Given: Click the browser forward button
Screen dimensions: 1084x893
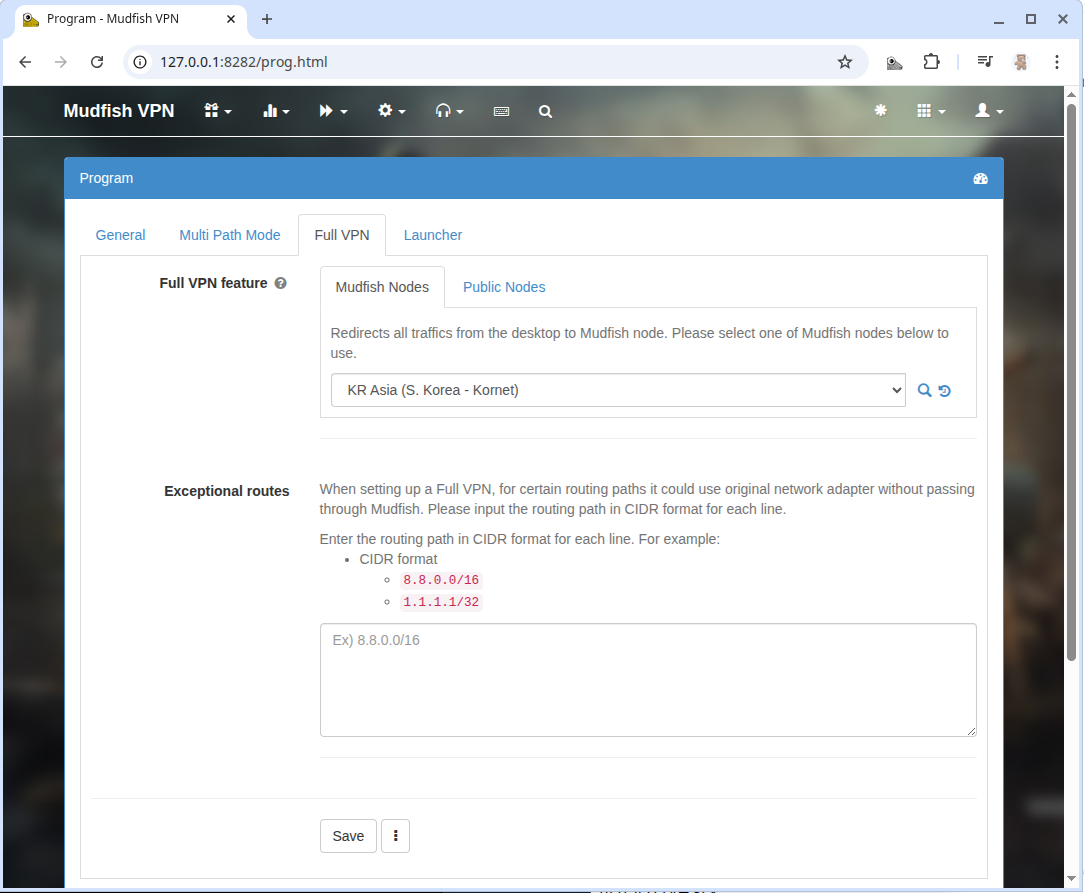Looking at the screenshot, I should [x=61, y=62].
